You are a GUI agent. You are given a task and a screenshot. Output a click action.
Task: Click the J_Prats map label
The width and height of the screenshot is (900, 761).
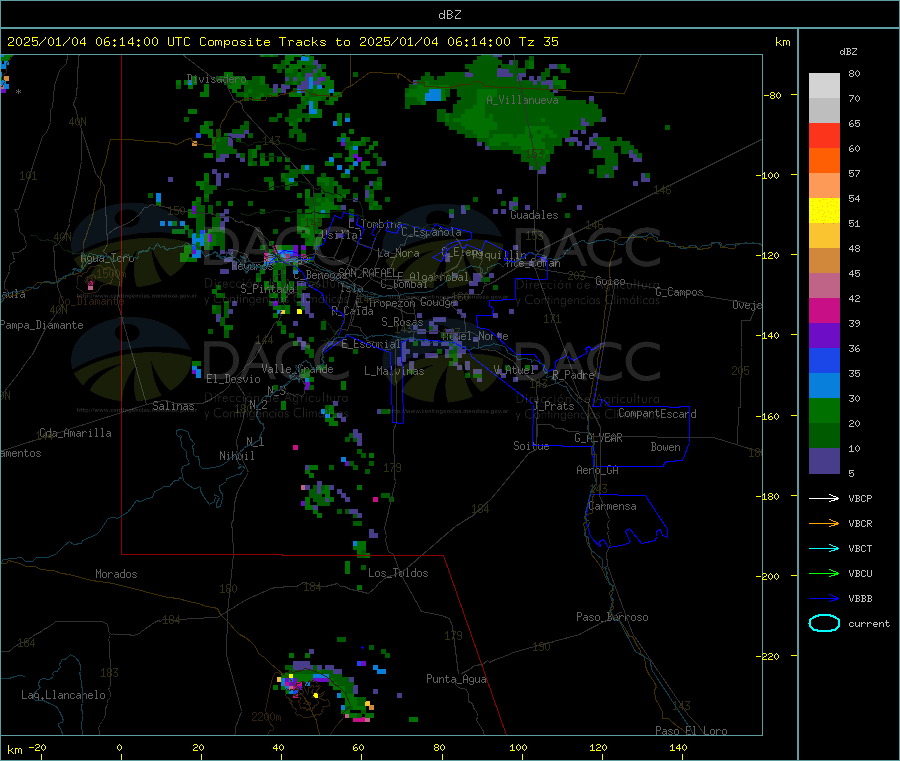[x=553, y=406]
